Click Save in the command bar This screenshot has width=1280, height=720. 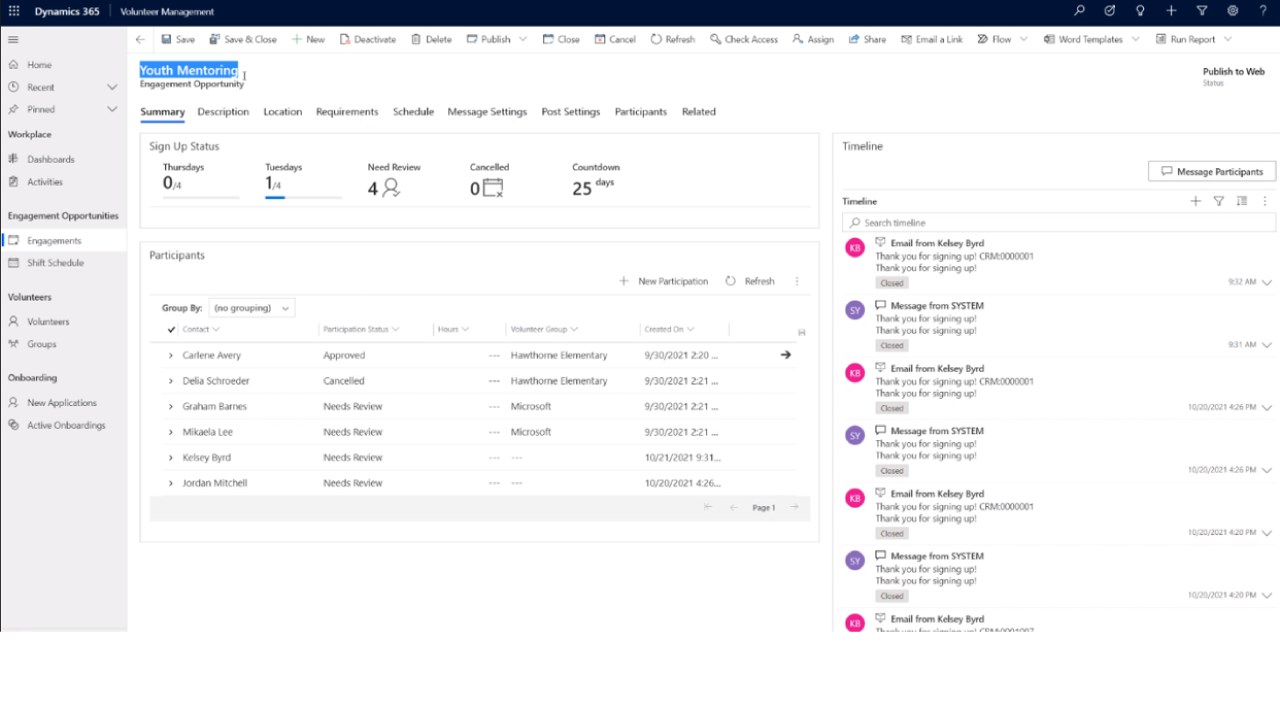coord(178,39)
